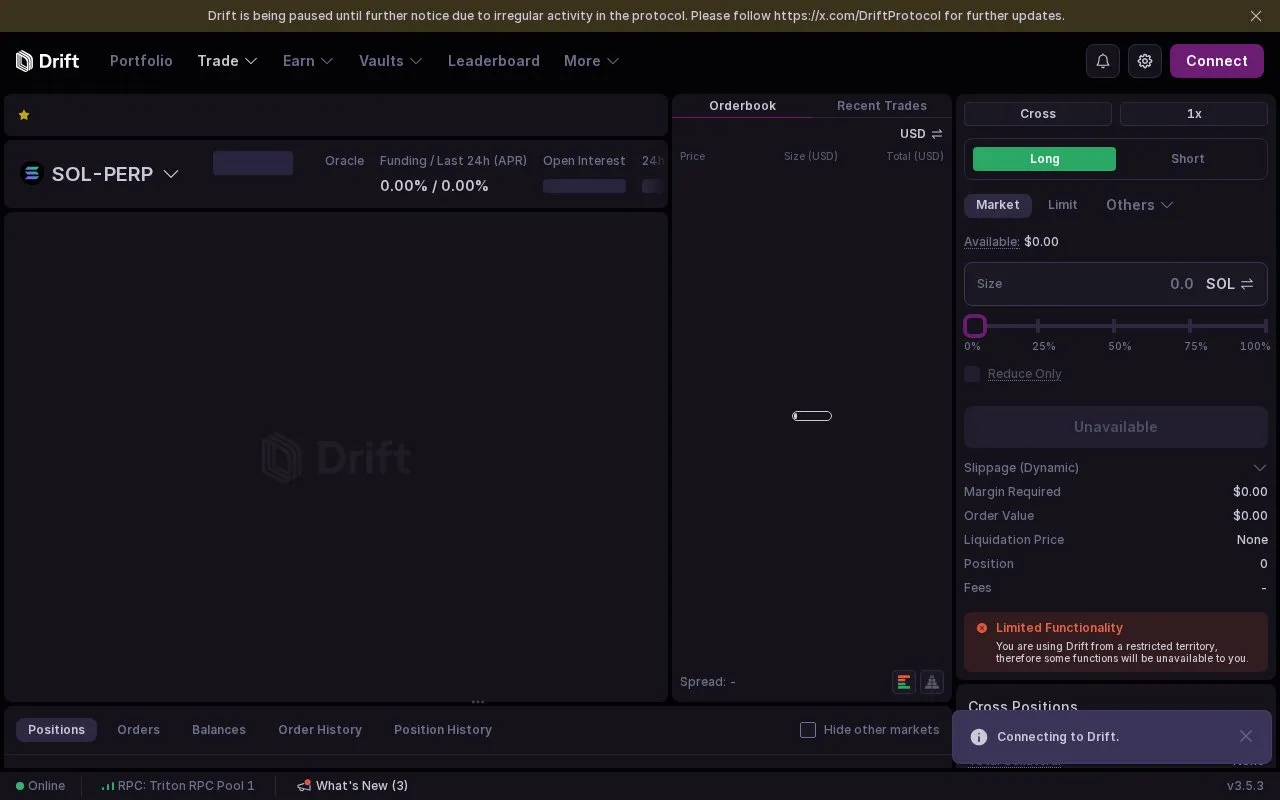Click the chart panel resize handle dots

tap(478, 702)
